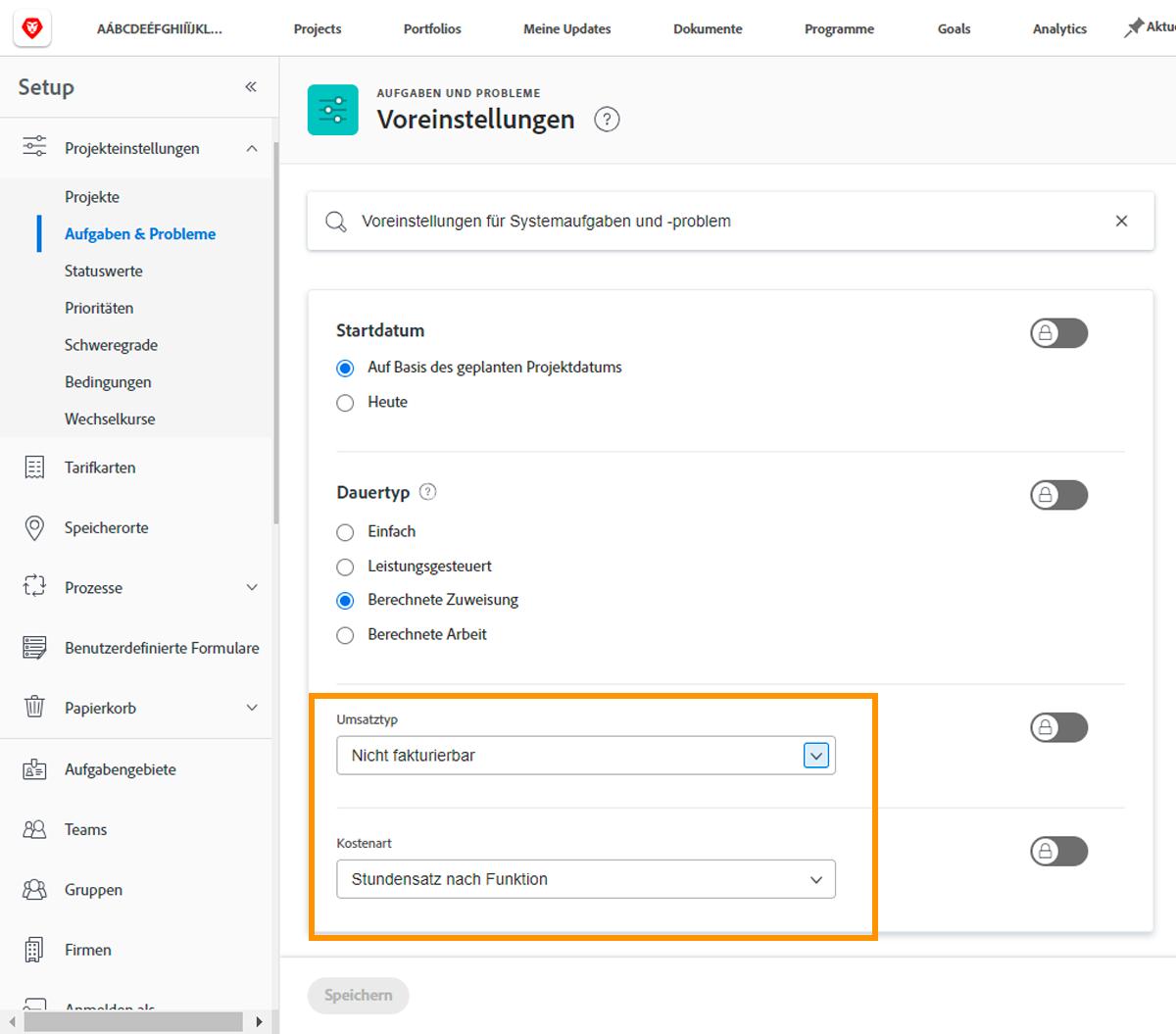Screen dimensions: 1176x1034
Task: Open help via the Voreinstellungen question mark icon
Action: pos(607,119)
